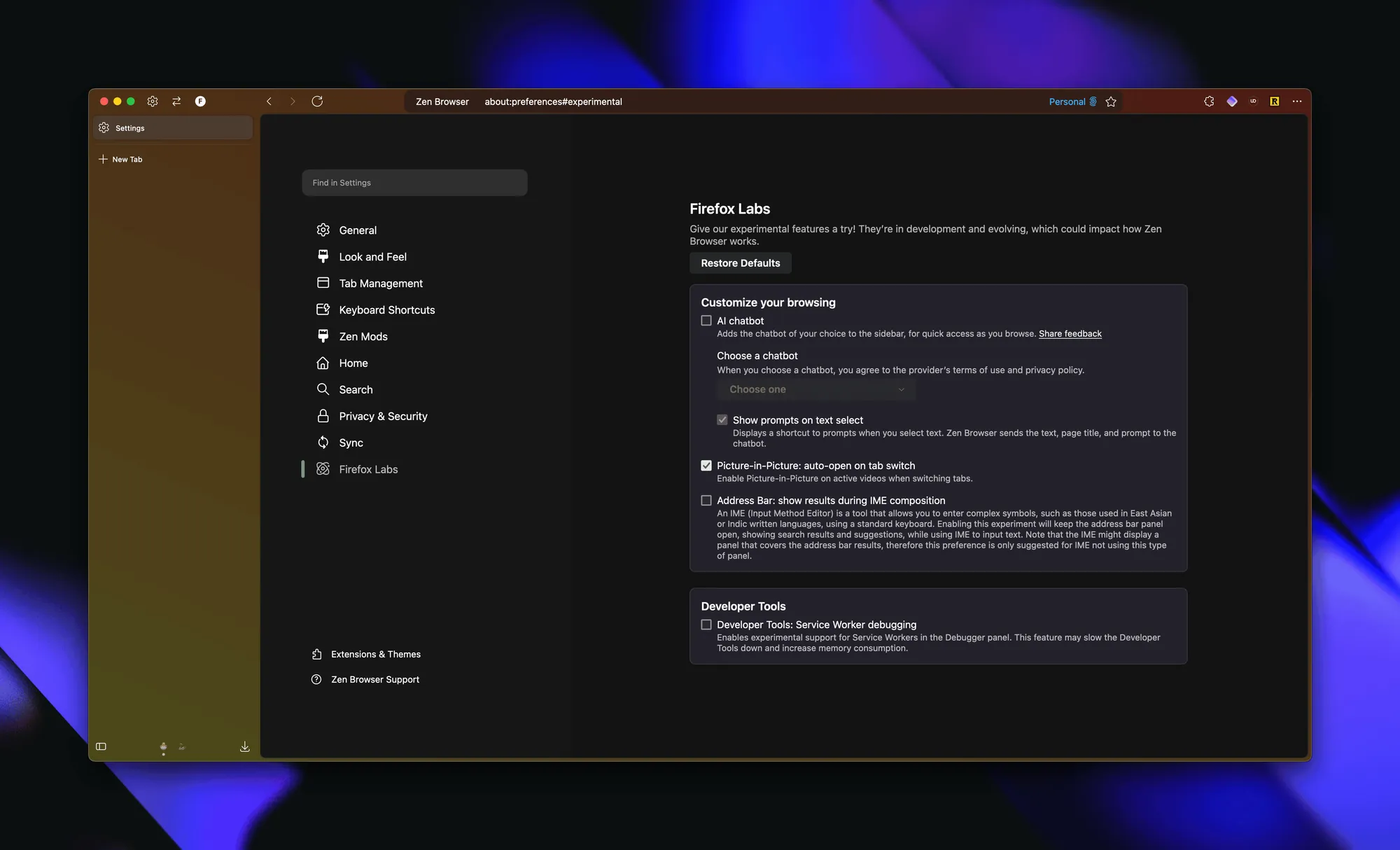1400x850 pixels.
Task: Click the F profile avatar icon
Action: (x=201, y=102)
